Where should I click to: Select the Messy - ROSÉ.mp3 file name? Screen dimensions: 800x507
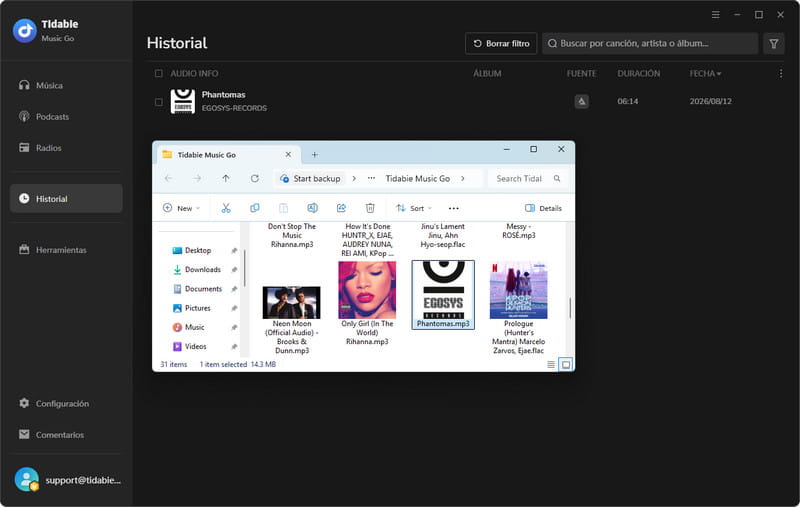(518, 231)
